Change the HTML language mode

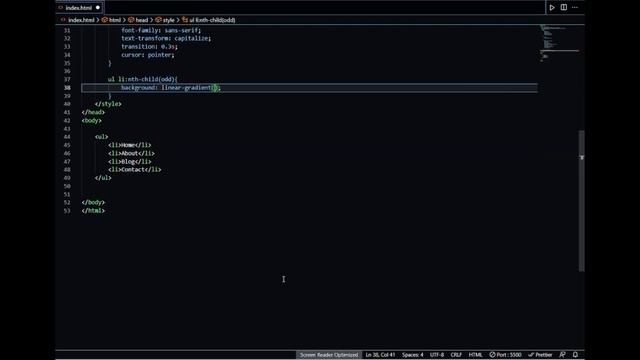[475, 355]
